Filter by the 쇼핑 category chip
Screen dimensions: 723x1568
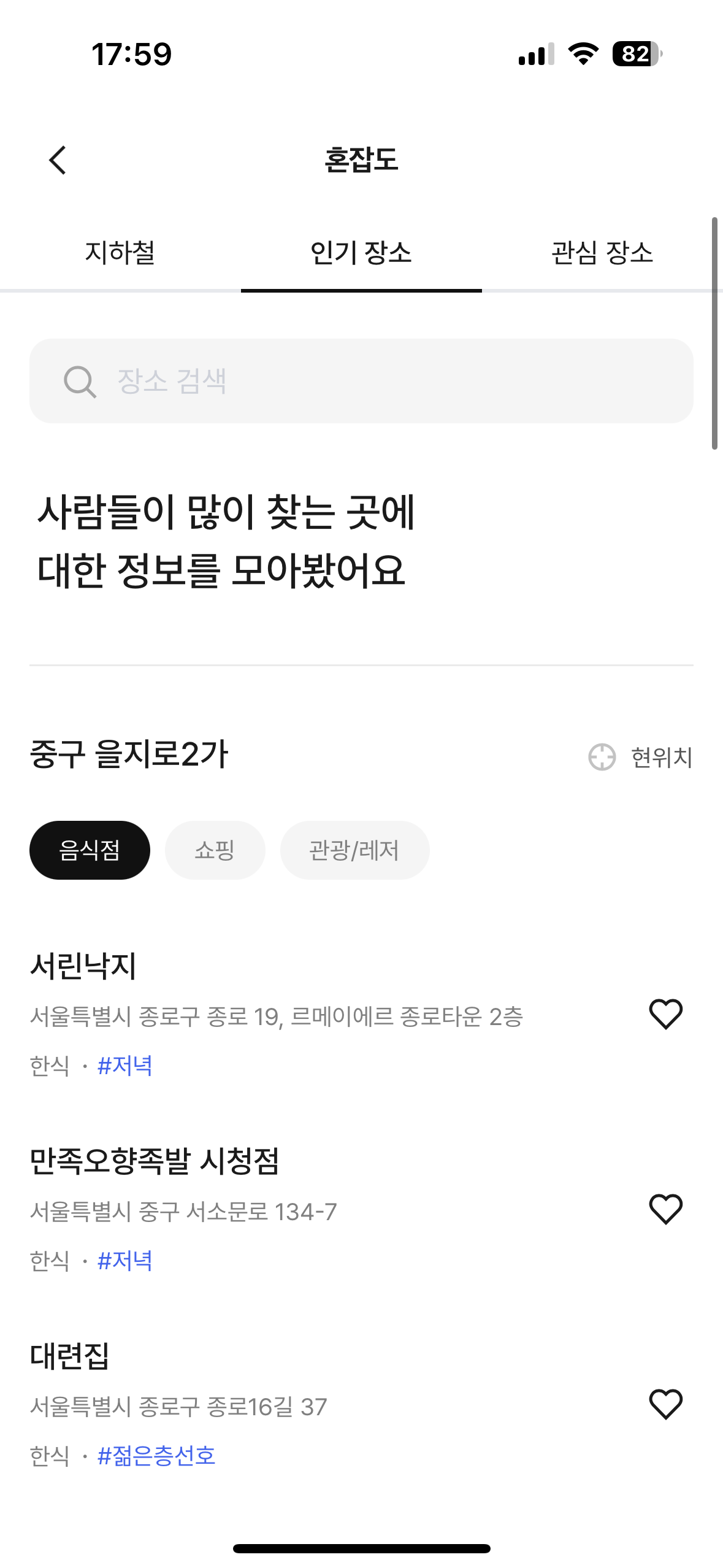tap(215, 850)
